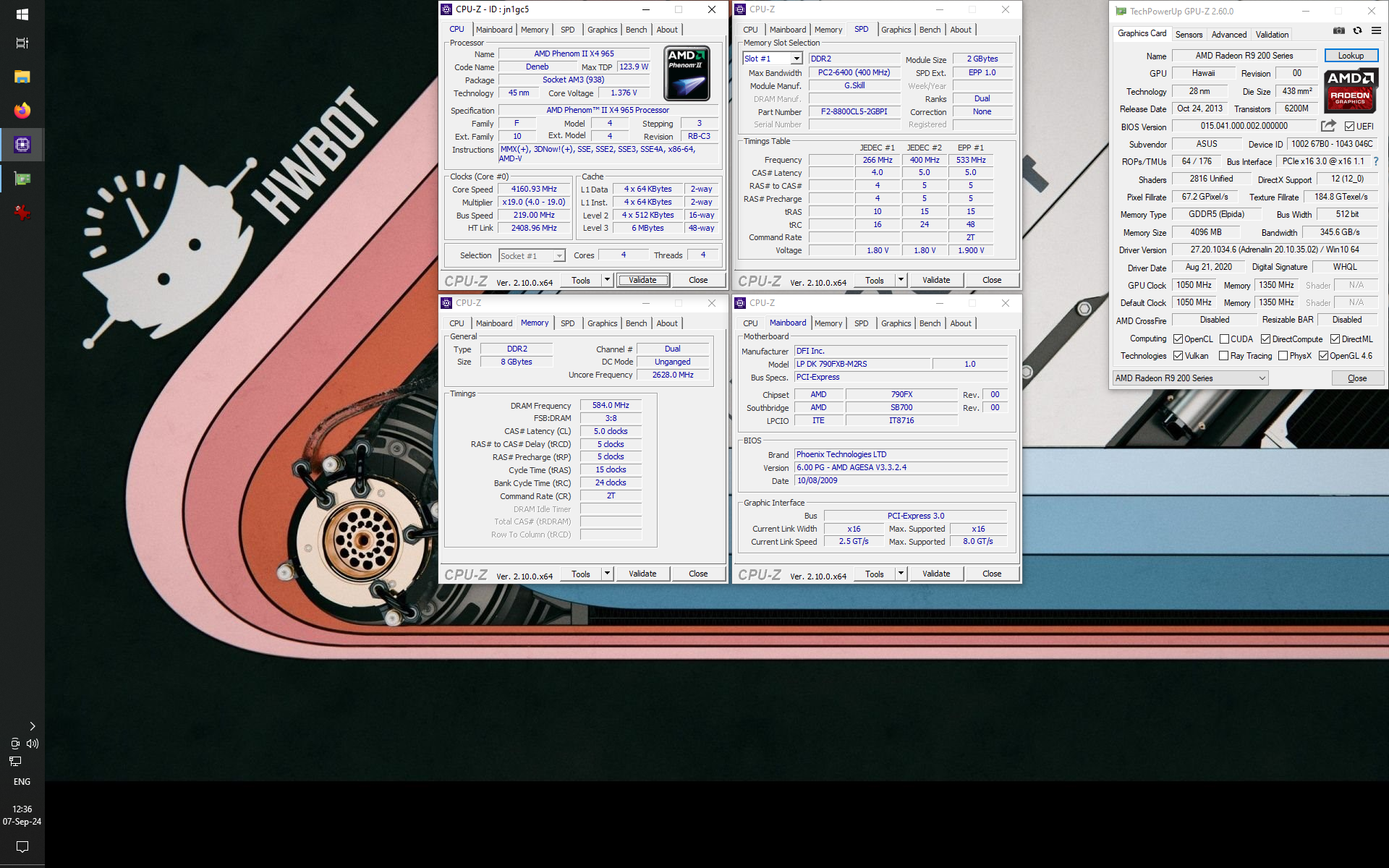Click GPU-Z BIOS export share icon
The height and width of the screenshot is (868, 1389).
(1328, 126)
